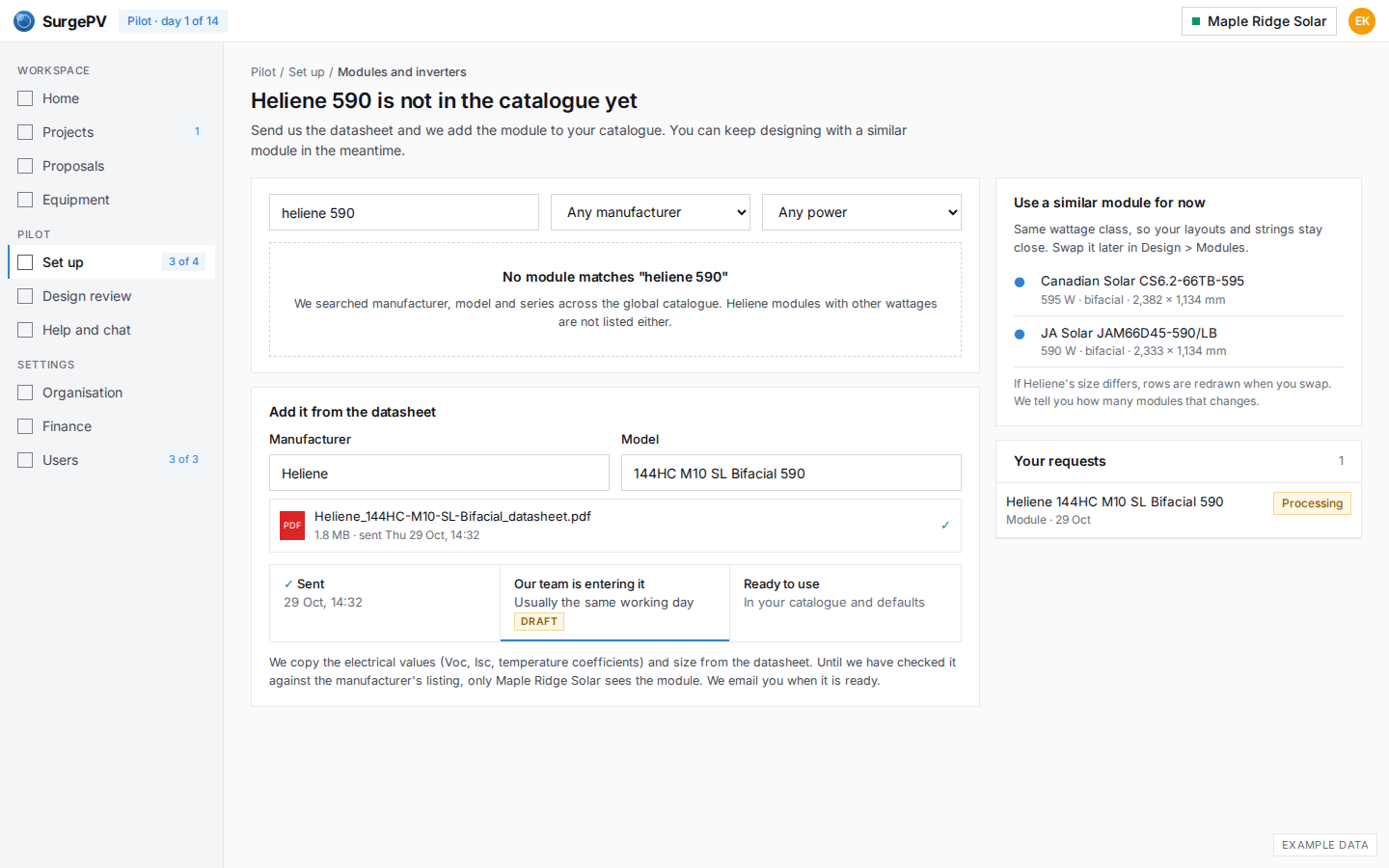Click the Projects count badge 1
This screenshot has height=868, width=1389.
pyautogui.click(x=197, y=131)
